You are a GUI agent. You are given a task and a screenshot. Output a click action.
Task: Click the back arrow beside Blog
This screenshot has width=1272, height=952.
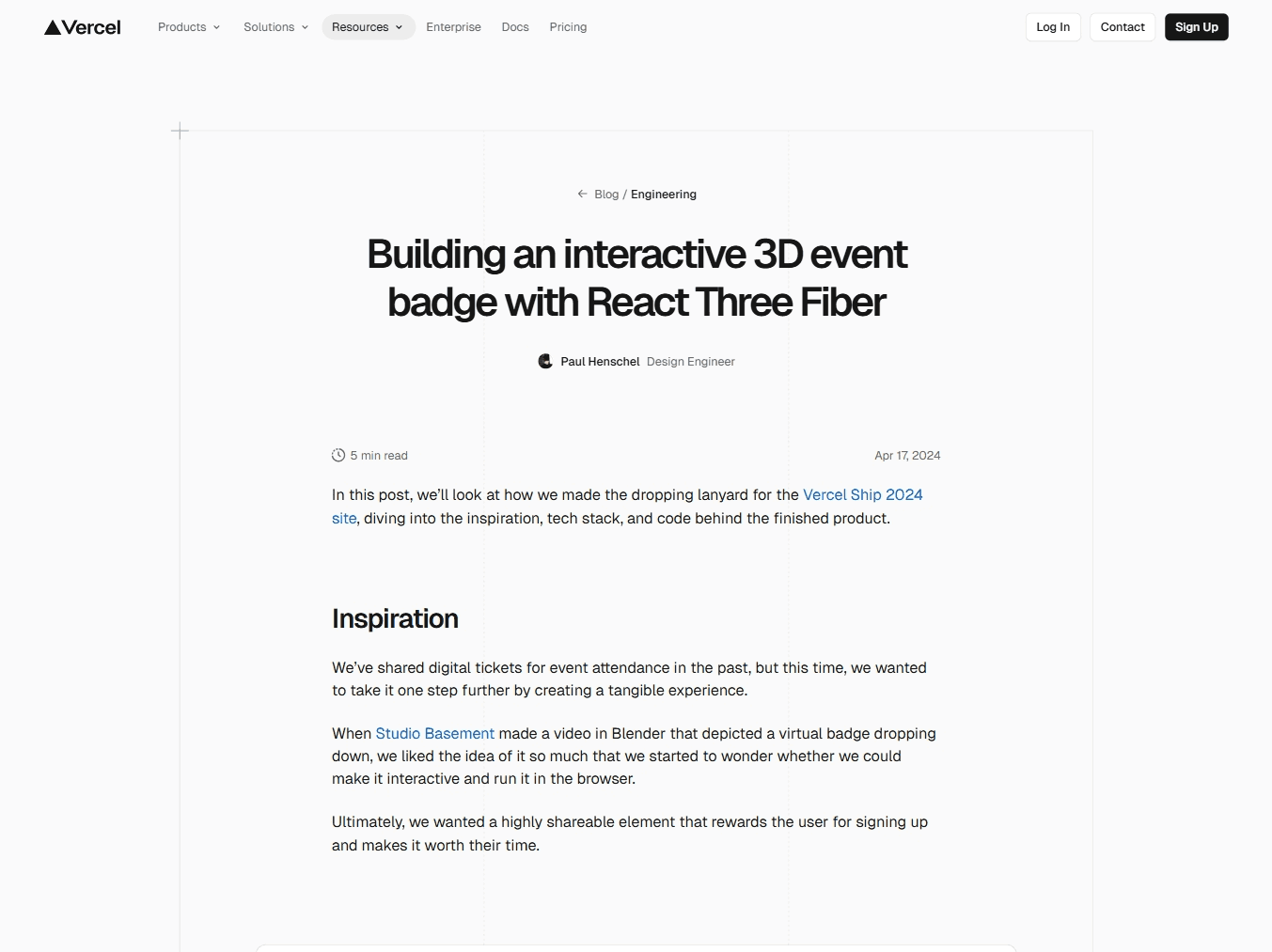[582, 194]
